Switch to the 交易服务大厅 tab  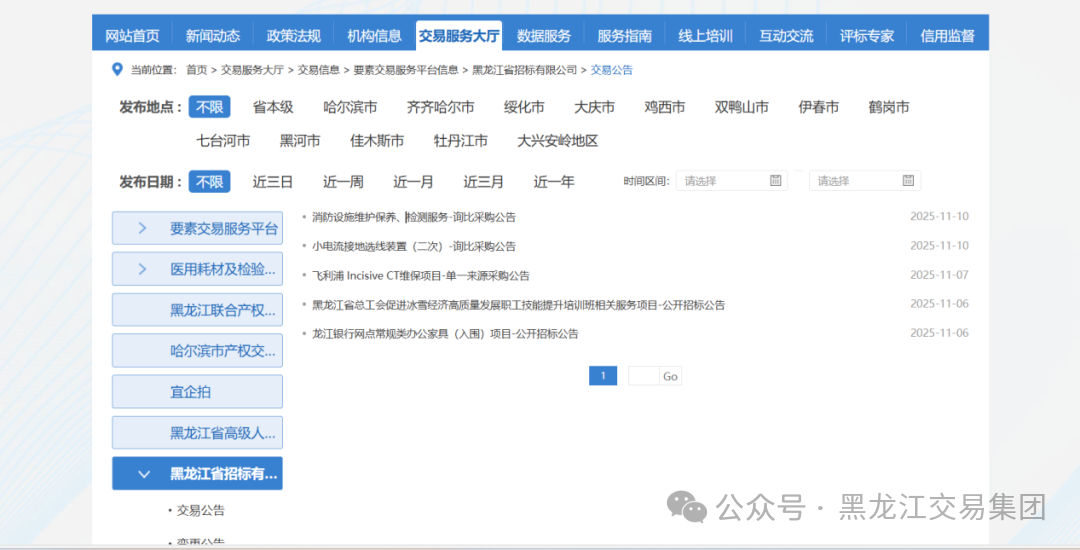click(x=459, y=35)
